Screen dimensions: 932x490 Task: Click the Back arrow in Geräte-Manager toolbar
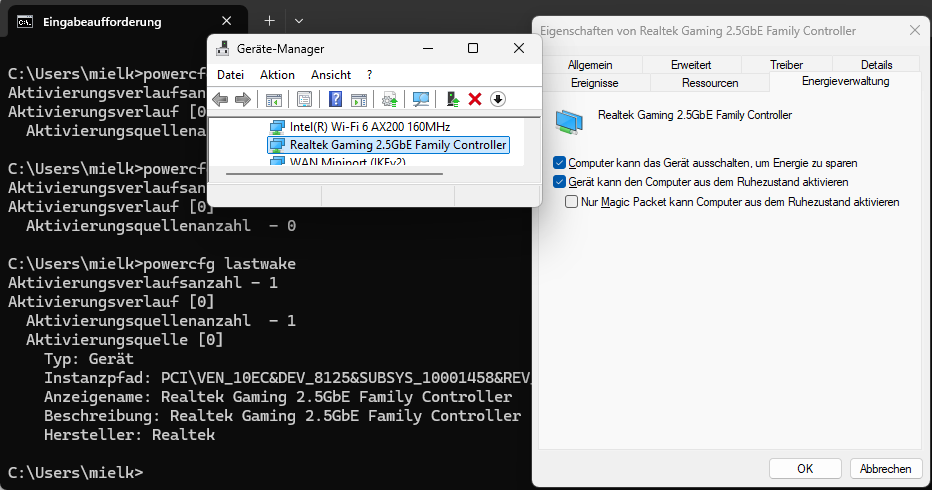point(220,99)
